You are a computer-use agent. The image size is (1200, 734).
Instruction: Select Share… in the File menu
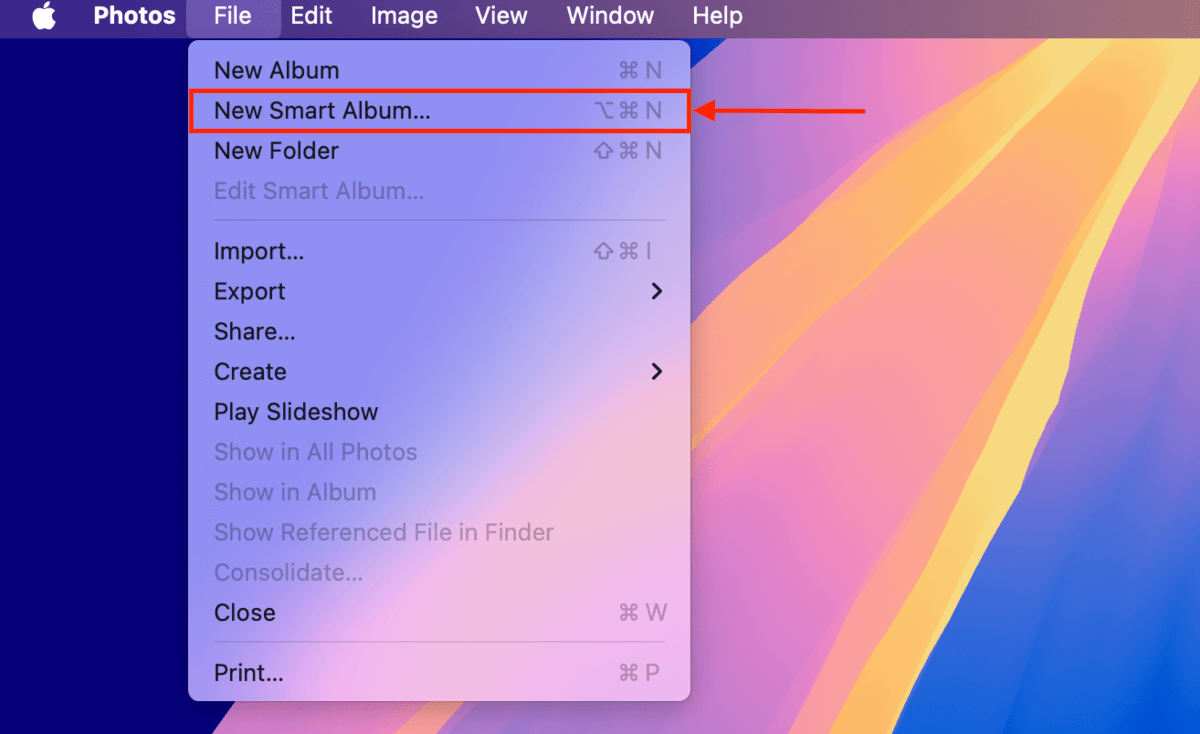tap(255, 332)
